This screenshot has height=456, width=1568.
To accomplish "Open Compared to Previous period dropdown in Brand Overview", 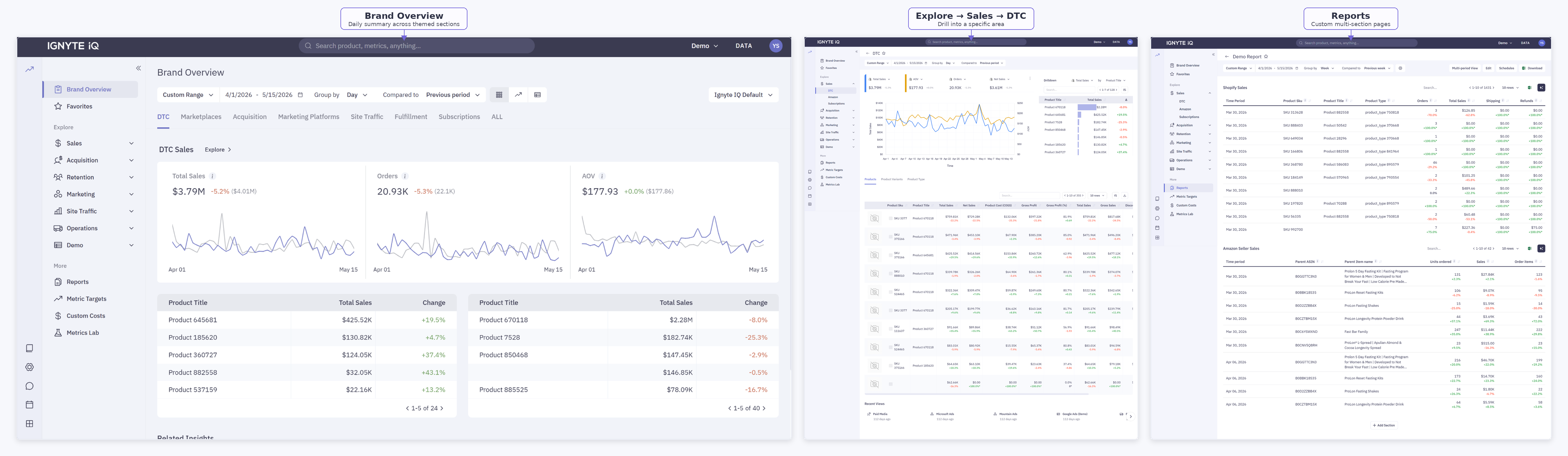I will tap(453, 95).
